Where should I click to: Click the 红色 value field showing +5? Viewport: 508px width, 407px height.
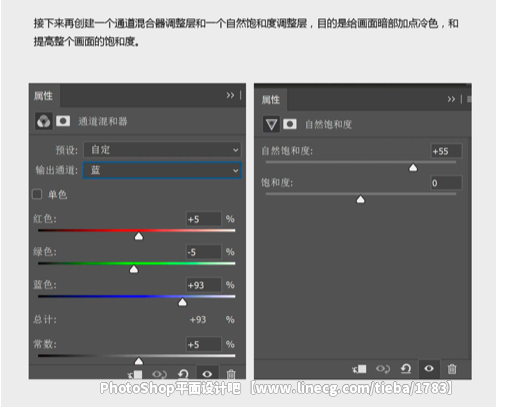click(204, 219)
